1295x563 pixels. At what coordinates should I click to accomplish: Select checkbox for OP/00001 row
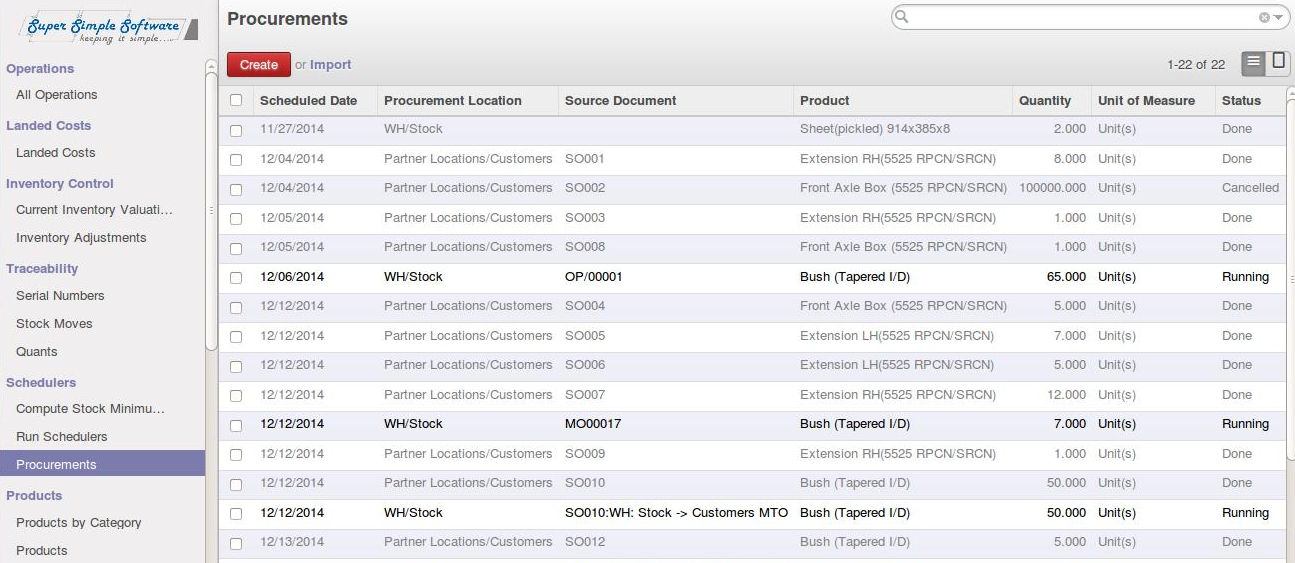[x=236, y=277]
